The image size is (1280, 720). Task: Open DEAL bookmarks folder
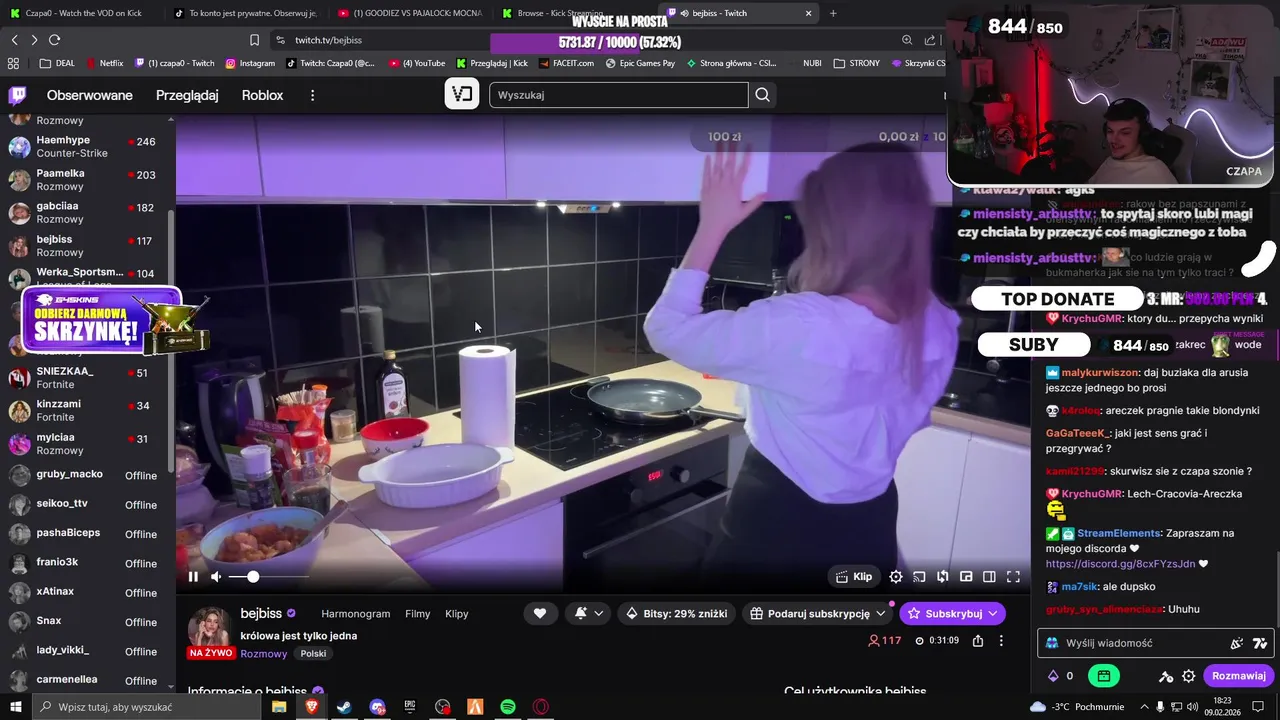[58, 63]
